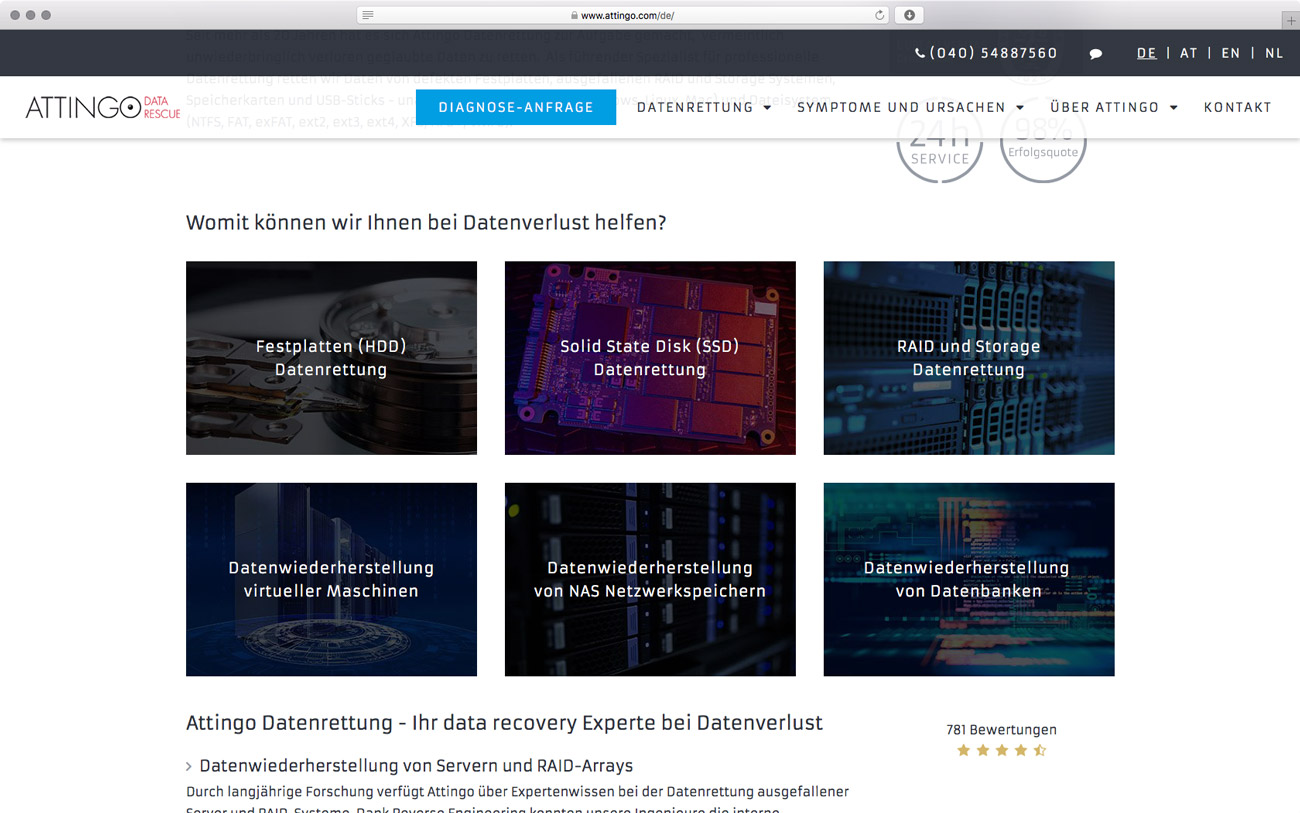Viewport: 1300px width, 813px height.
Task: Click the Attingo Data Rescue logo
Action: point(103,107)
